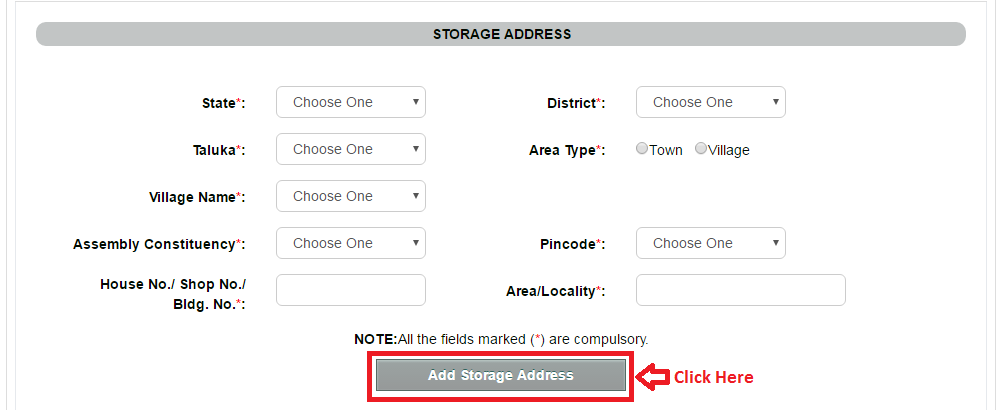
Task: Click the STORAGE ADDRESS section header bar
Action: coord(501,34)
